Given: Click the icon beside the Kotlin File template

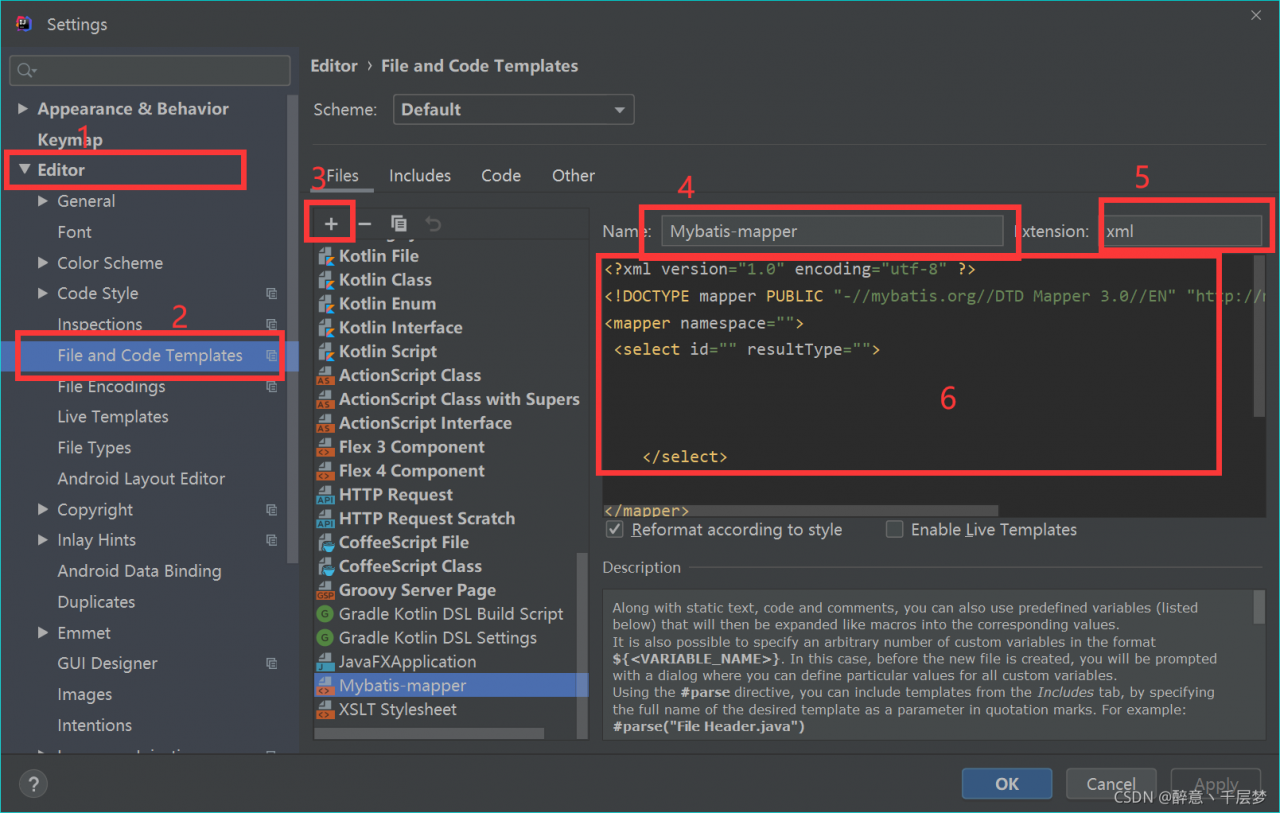Looking at the screenshot, I should [x=326, y=256].
